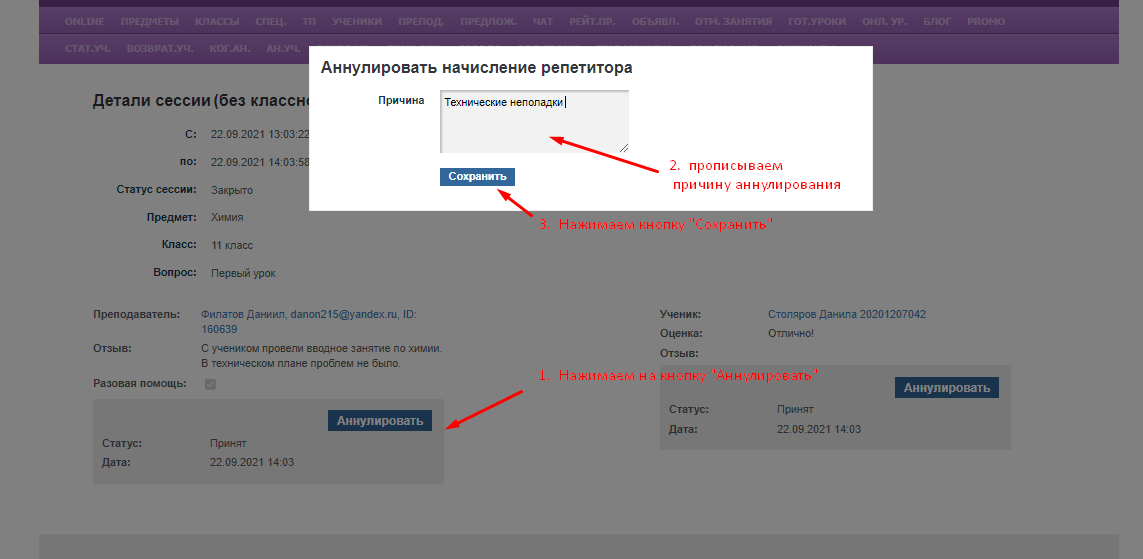Image resolution: width=1143 pixels, height=559 pixels.
Task: Go to the РЕЙТ.ПР. menu item
Action: [x=592, y=22]
